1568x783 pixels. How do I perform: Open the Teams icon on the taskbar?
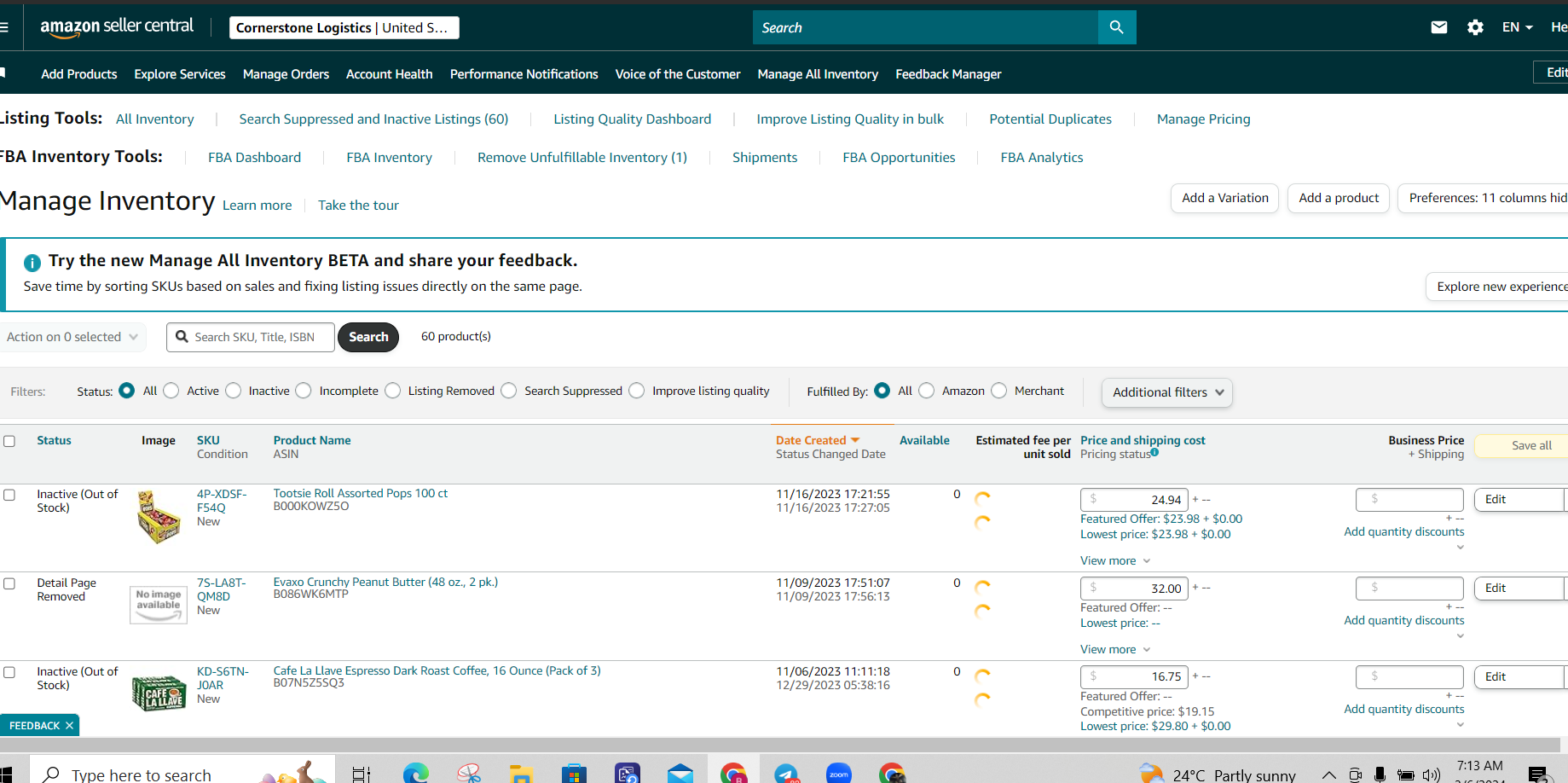[x=628, y=774]
